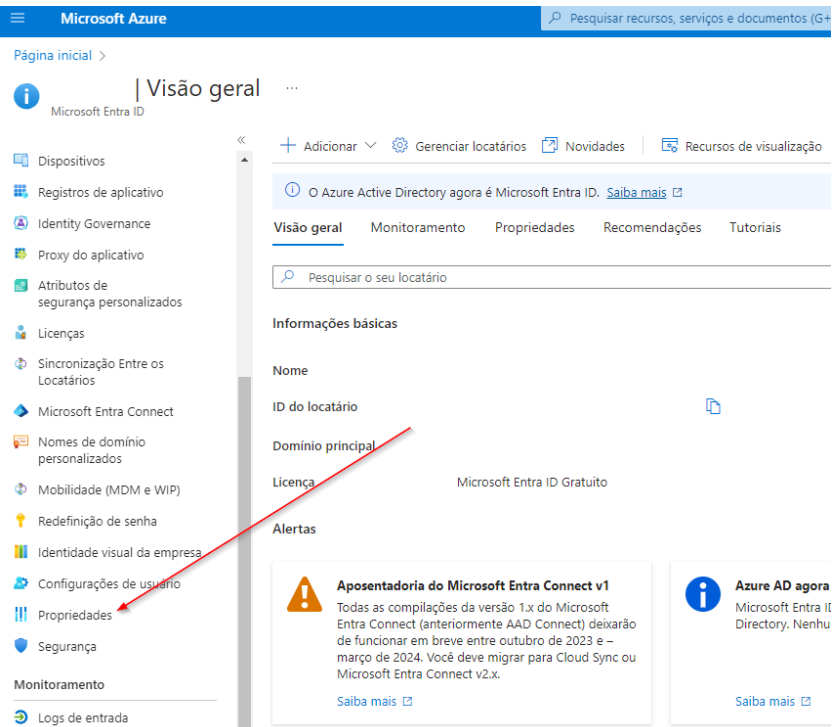The image size is (839, 727).
Task: Click the Segurança shield icon
Action: 21,645
